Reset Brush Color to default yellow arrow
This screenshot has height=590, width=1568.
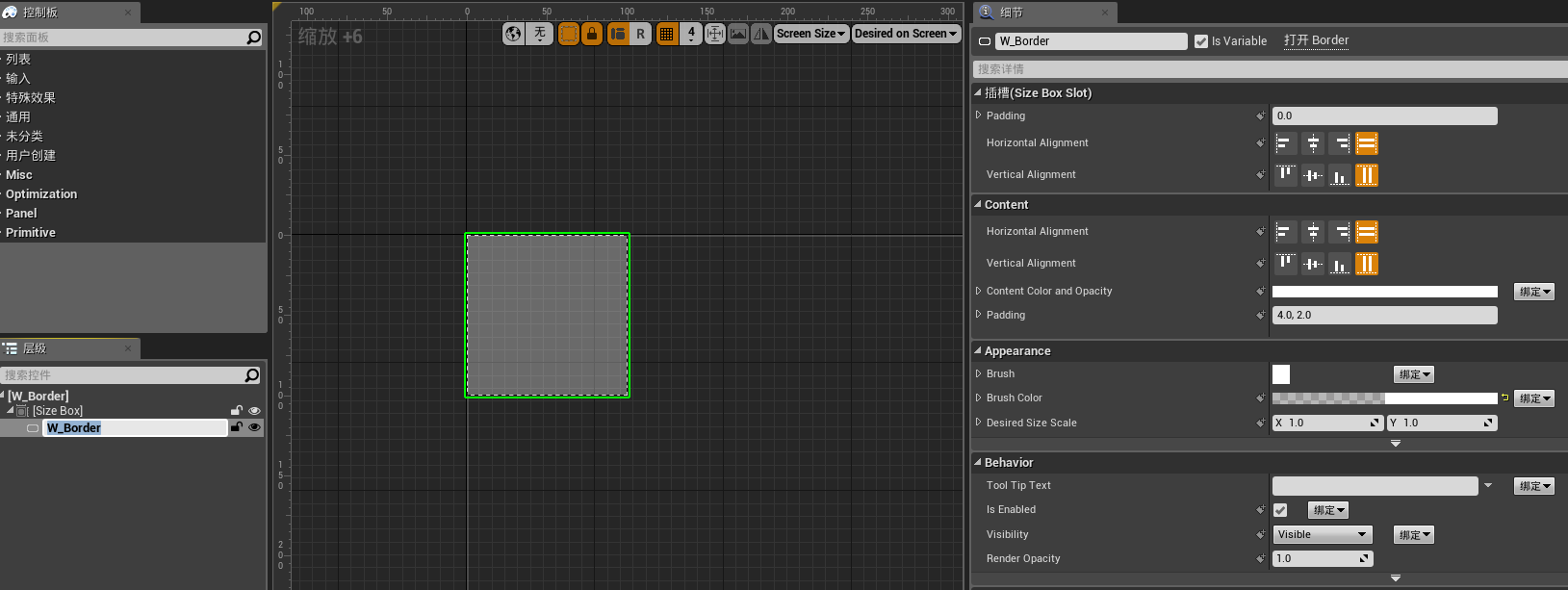[1504, 398]
